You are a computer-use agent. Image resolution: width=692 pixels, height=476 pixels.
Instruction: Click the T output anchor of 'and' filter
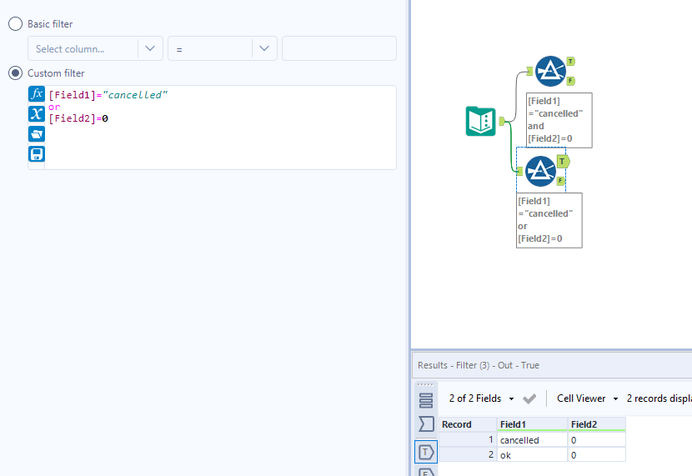tap(571, 61)
